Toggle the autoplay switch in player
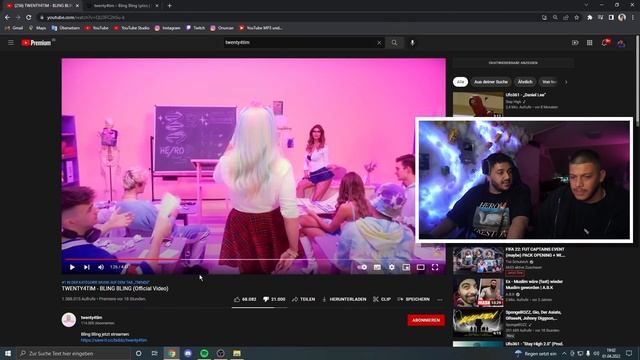 [363, 267]
